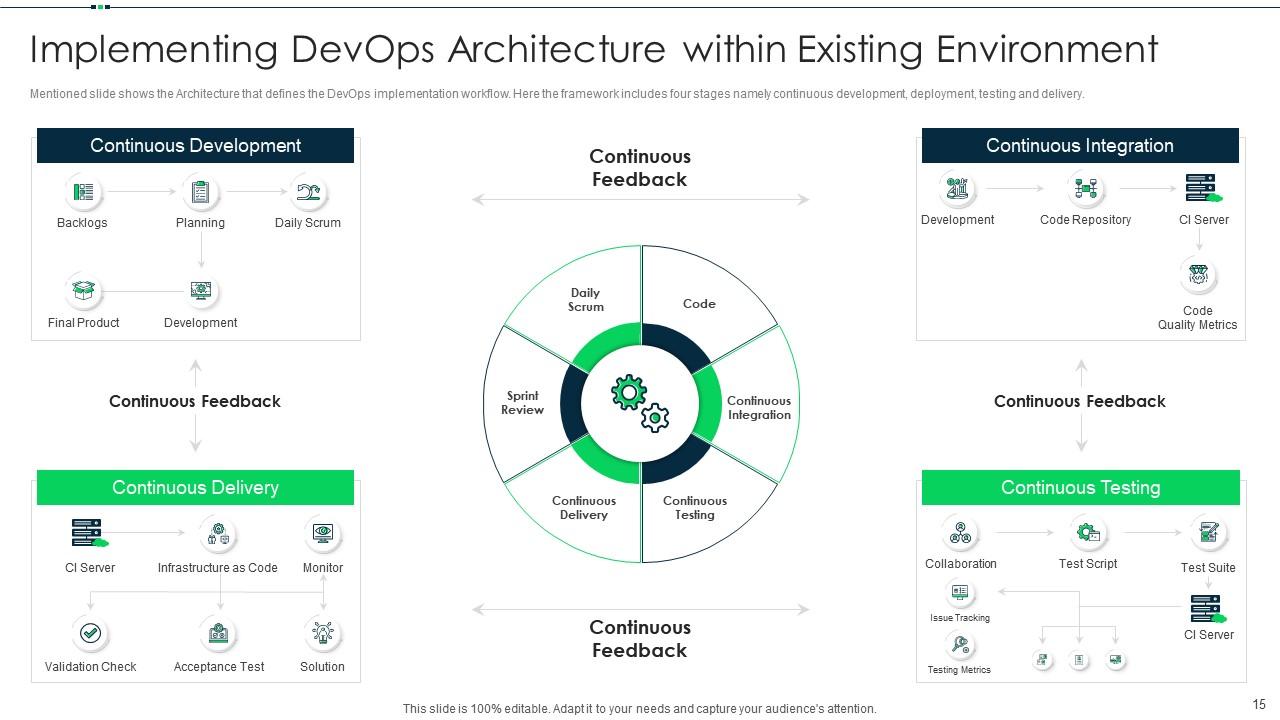This screenshot has height=720, width=1280.
Task: Click the Continuous Testing header bar
Action: pyautogui.click(x=1080, y=487)
